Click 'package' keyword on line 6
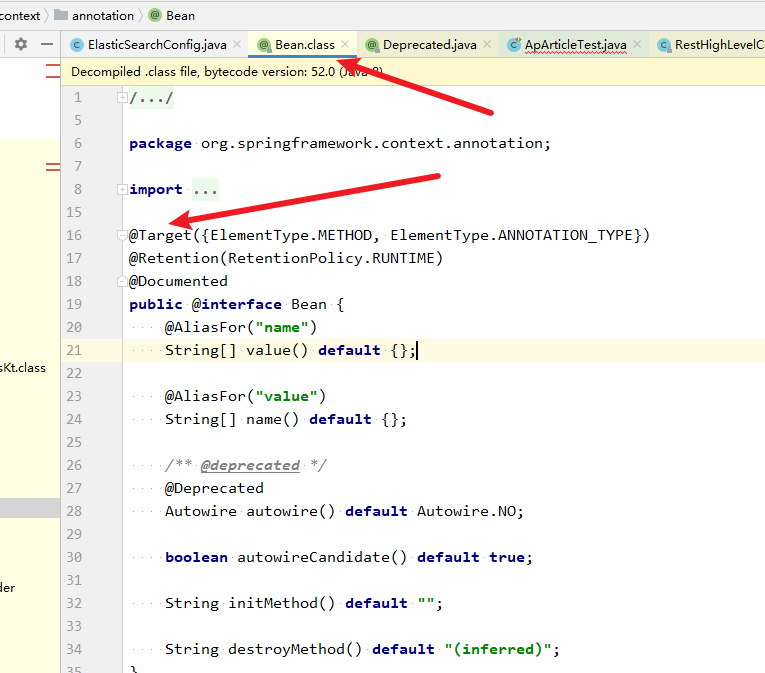The height and width of the screenshot is (673, 765). (160, 144)
